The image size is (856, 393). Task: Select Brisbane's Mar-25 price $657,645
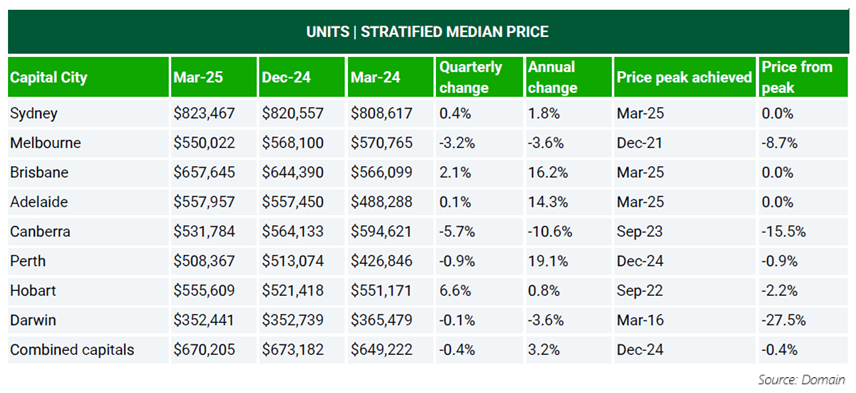[x=205, y=172]
